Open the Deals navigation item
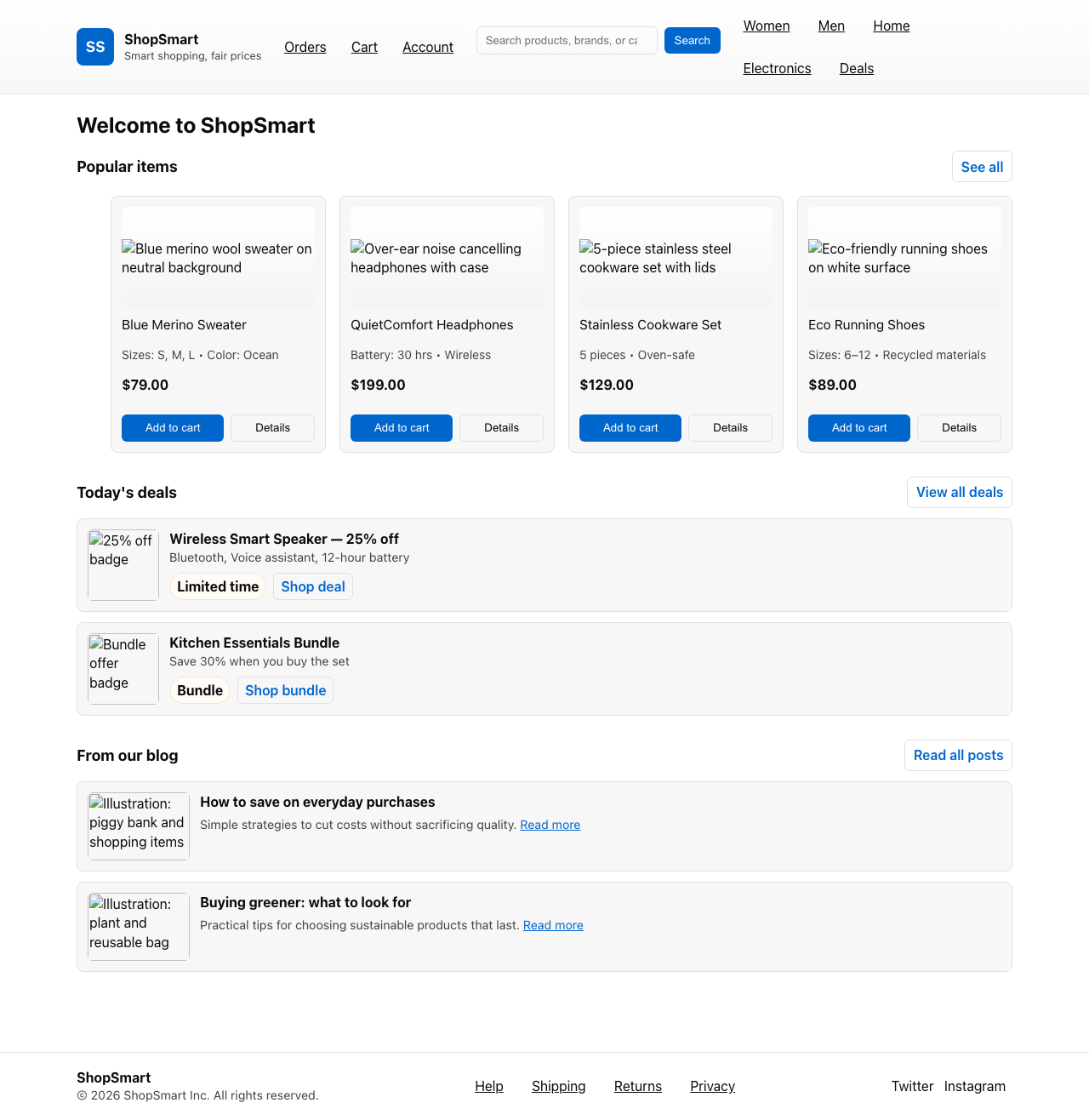 [856, 68]
